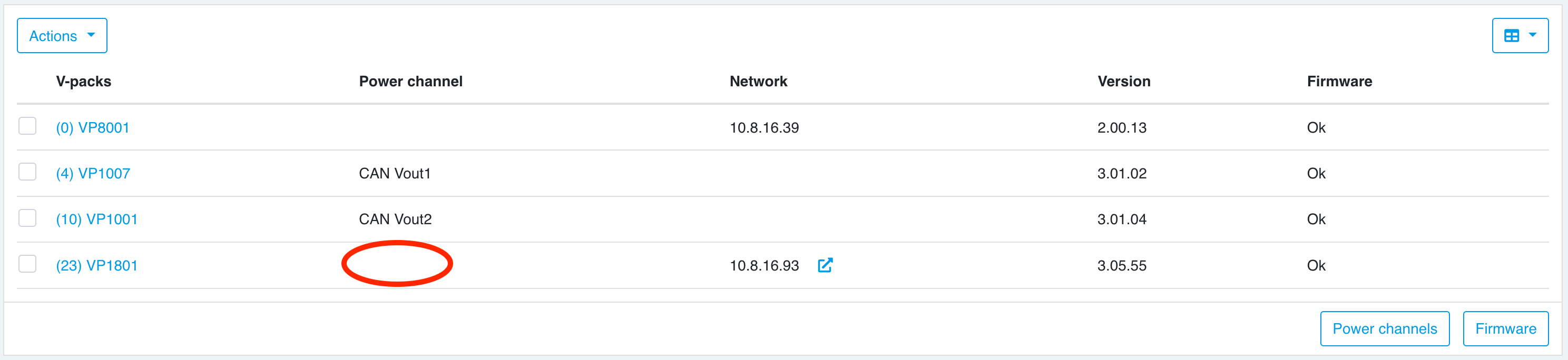Open the (0) VP8001 link
The height and width of the screenshot is (360, 1568).
click(93, 128)
